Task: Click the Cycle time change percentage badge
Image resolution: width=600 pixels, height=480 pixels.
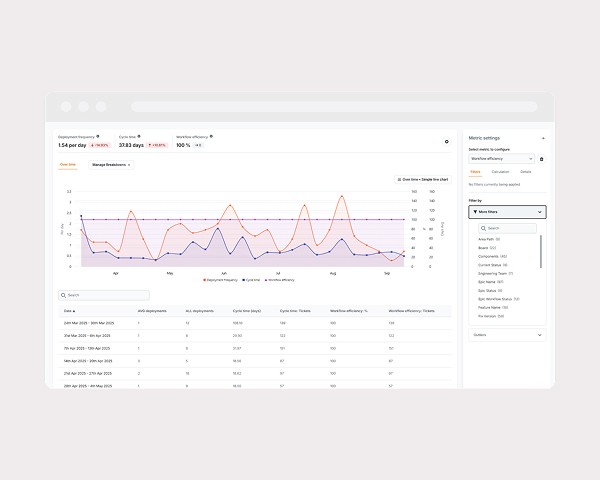Action: [157, 145]
